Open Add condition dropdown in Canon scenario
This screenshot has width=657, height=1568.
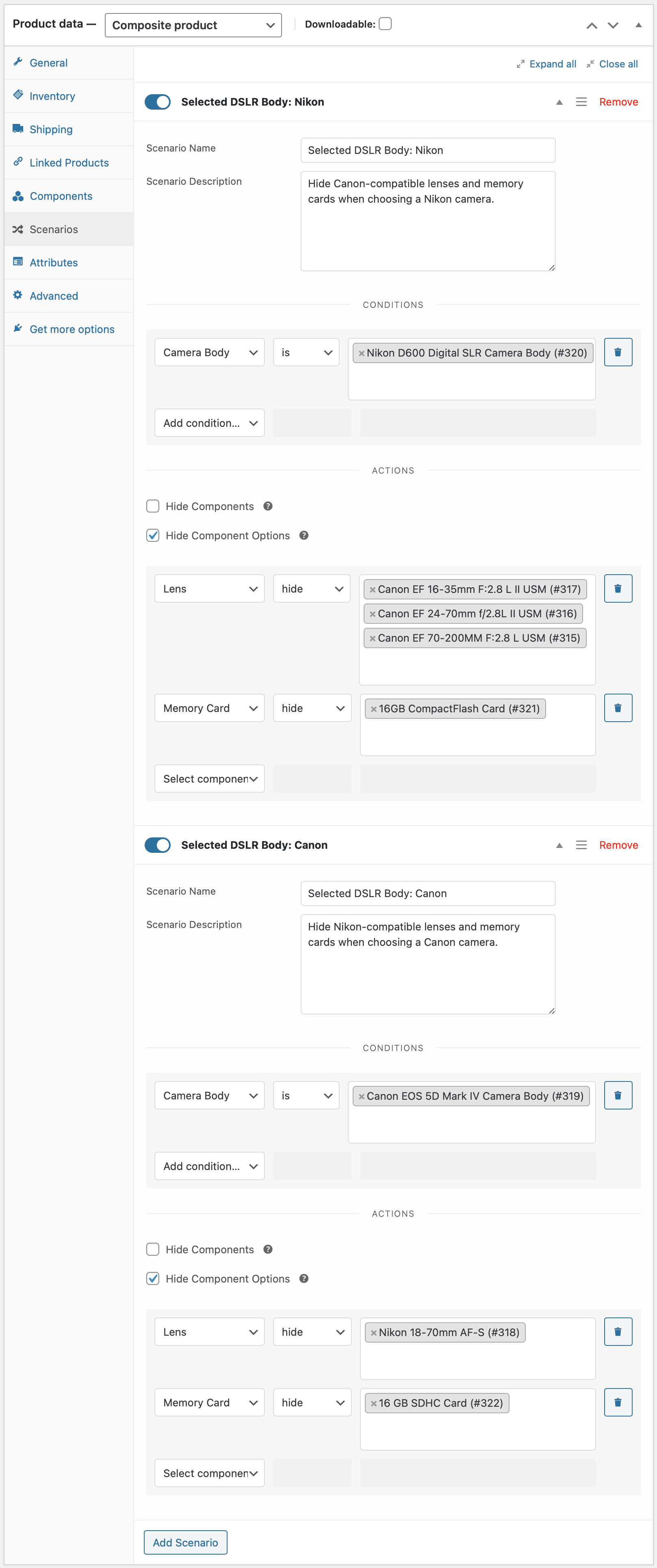point(210,1166)
